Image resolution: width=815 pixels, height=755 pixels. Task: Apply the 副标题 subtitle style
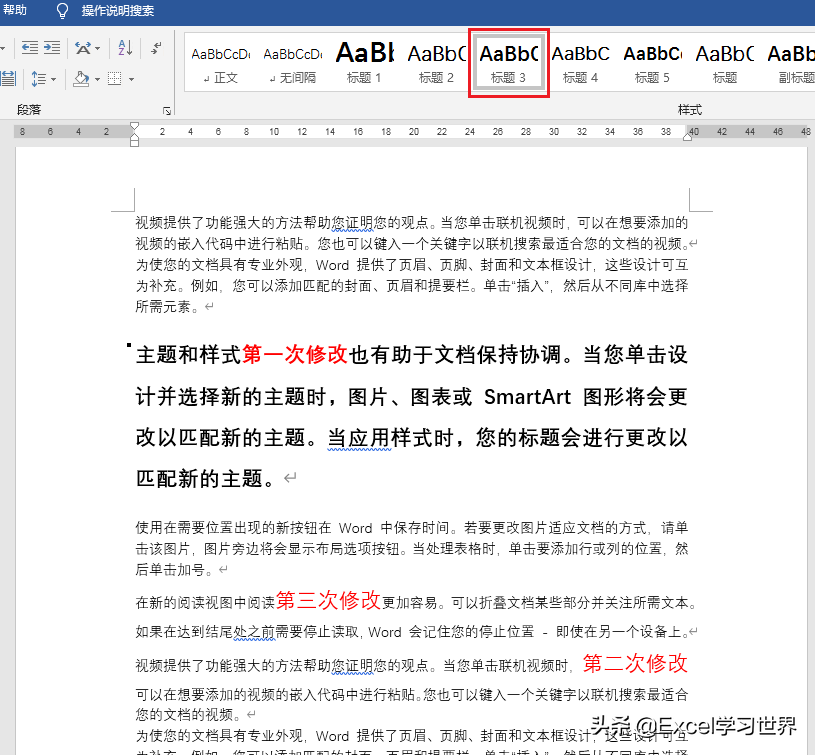(791, 64)
